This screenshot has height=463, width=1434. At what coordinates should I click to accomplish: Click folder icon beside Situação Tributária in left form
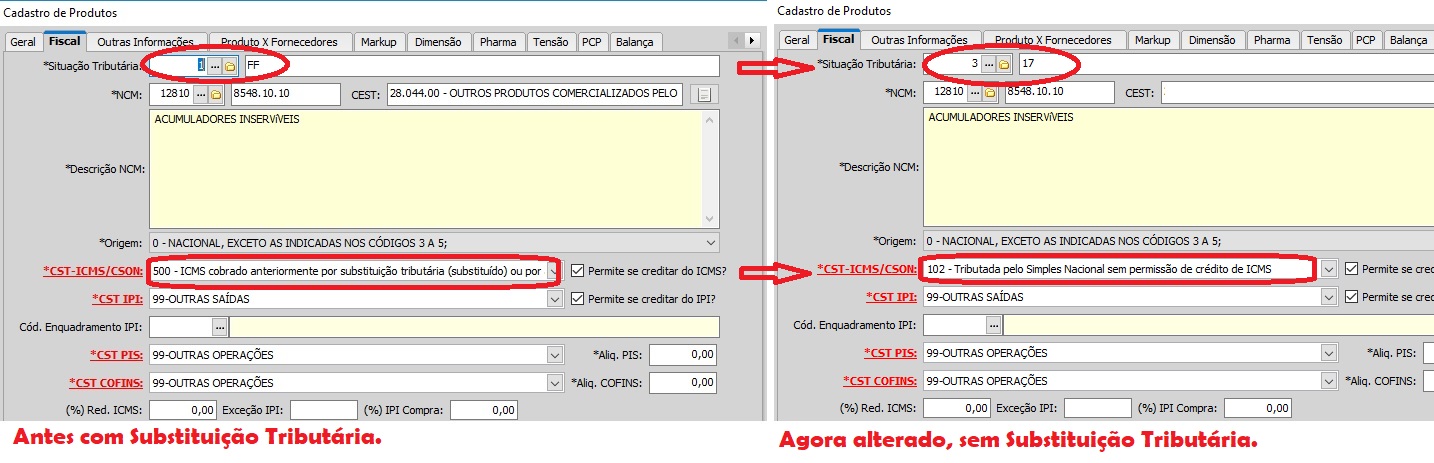click(230, 66)
